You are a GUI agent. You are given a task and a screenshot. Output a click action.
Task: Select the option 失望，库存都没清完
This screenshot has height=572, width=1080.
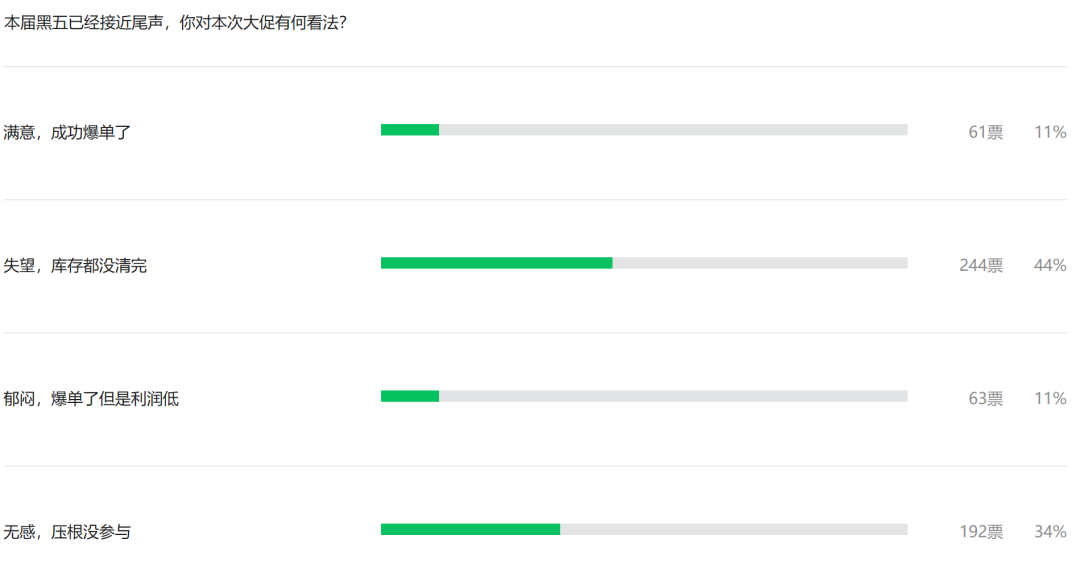tap(75, 265)
